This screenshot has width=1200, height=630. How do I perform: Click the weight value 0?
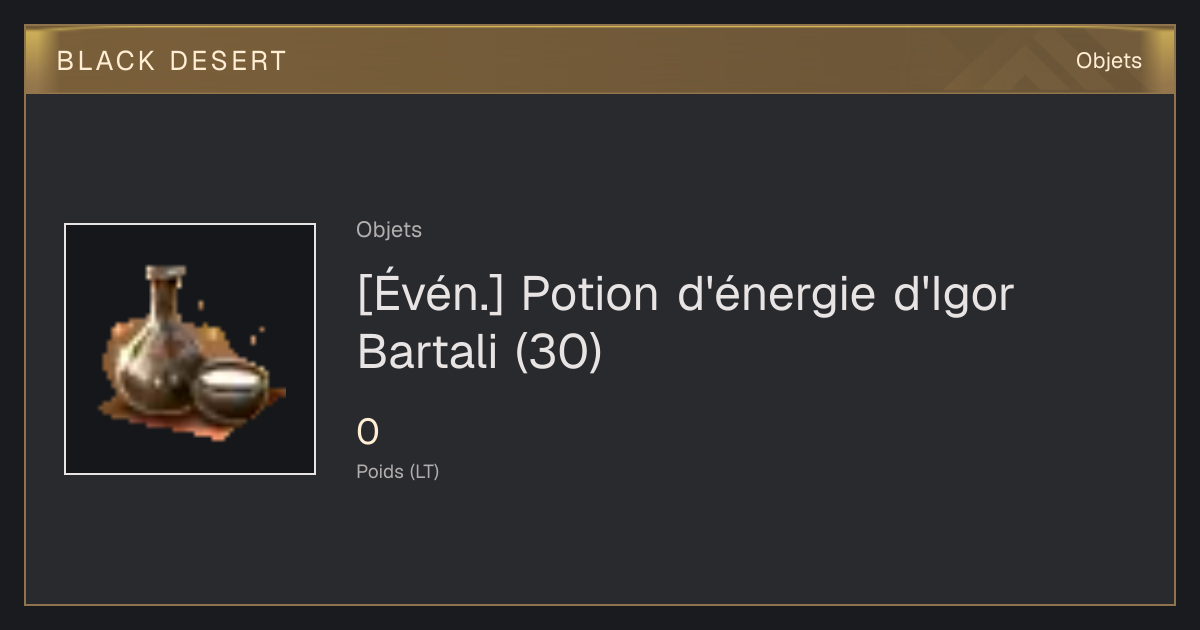[x=368, y=433]
